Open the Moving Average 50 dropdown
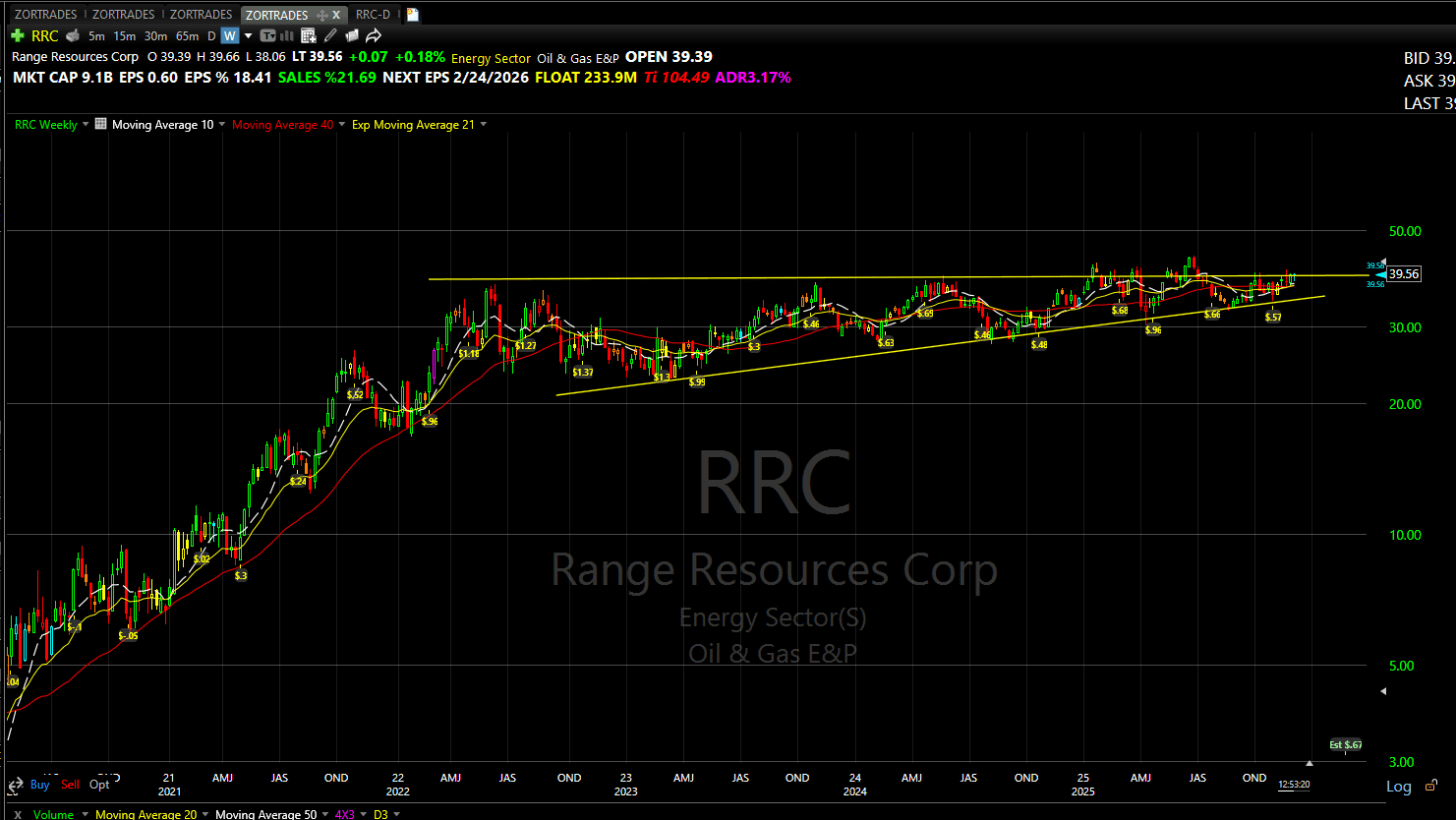The width and height of the screenshot is (1456, 820). tap(323, 815)
